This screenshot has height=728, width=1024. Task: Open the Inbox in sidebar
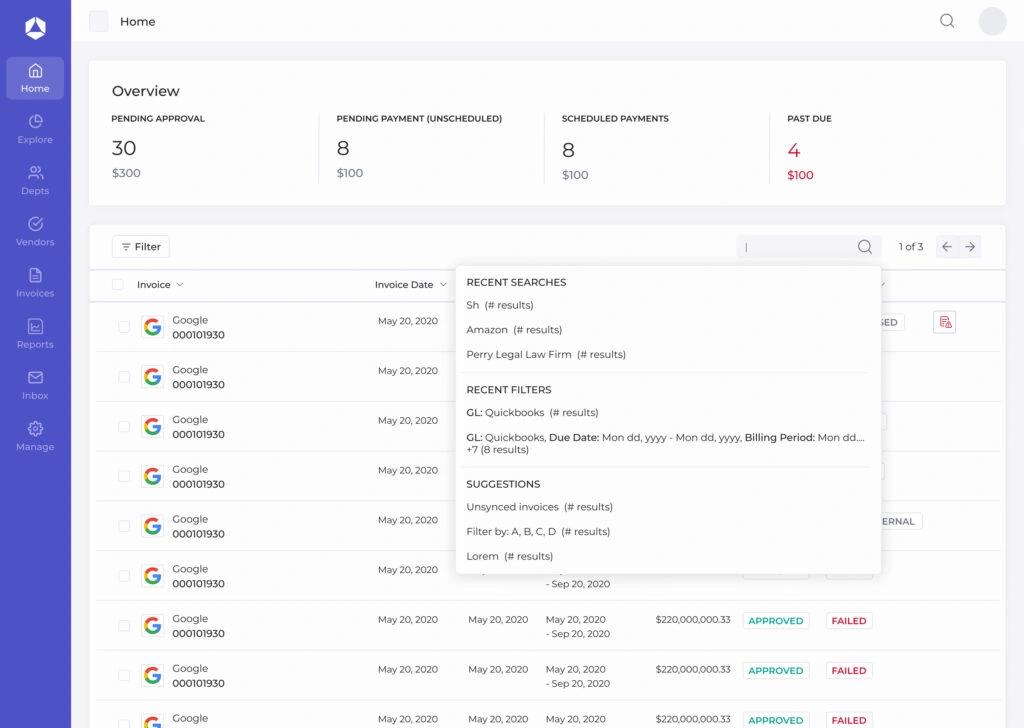pyautogui.click(x=35, y=385)
